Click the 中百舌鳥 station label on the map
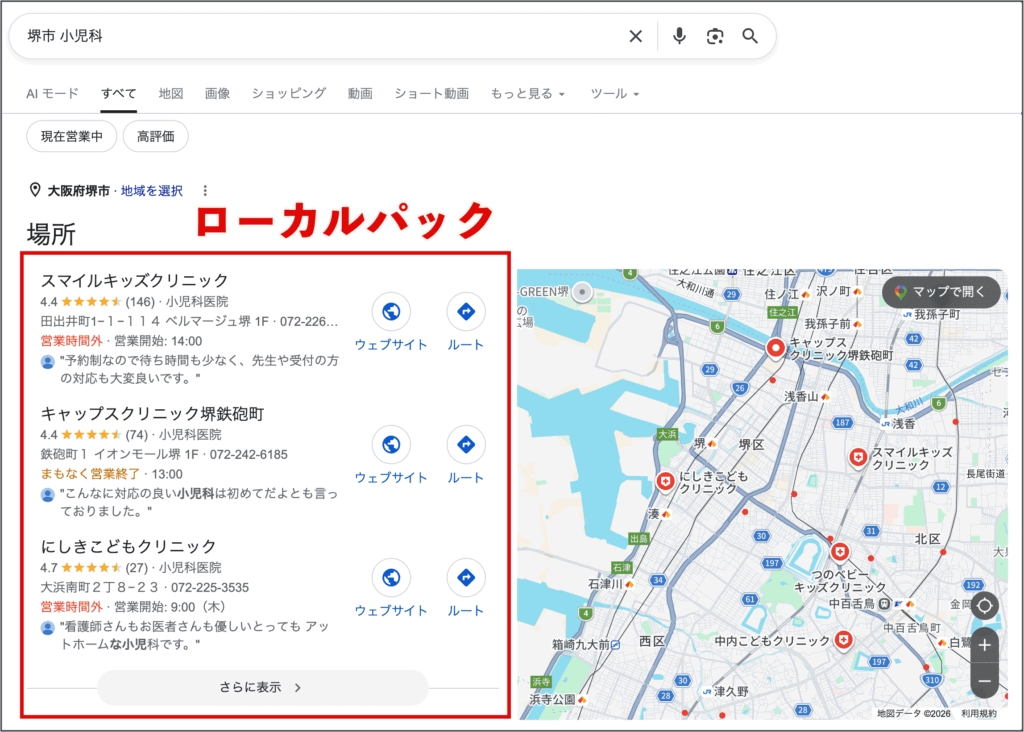The width and height of the screenshot is (1024, 732). pyautogui.click(x=852, y=603)
